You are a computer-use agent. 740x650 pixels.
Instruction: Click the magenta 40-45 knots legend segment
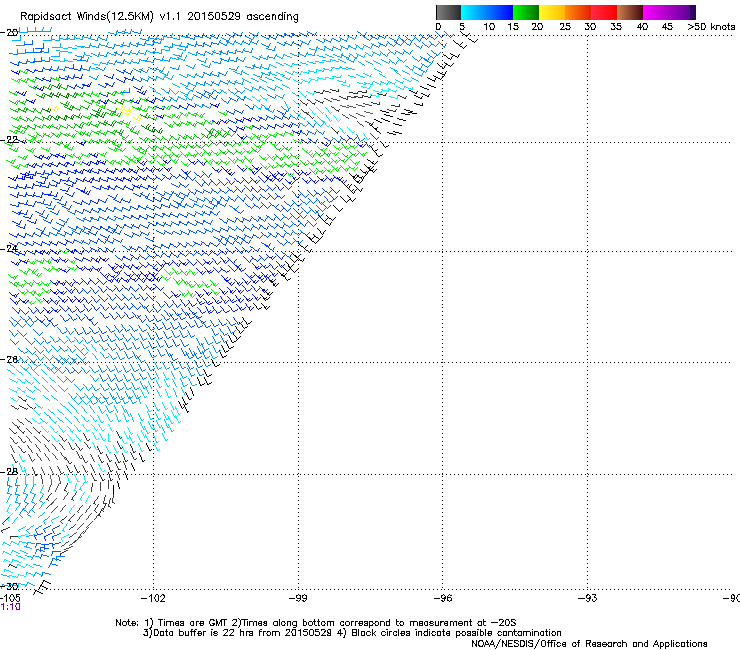(656, 12)
